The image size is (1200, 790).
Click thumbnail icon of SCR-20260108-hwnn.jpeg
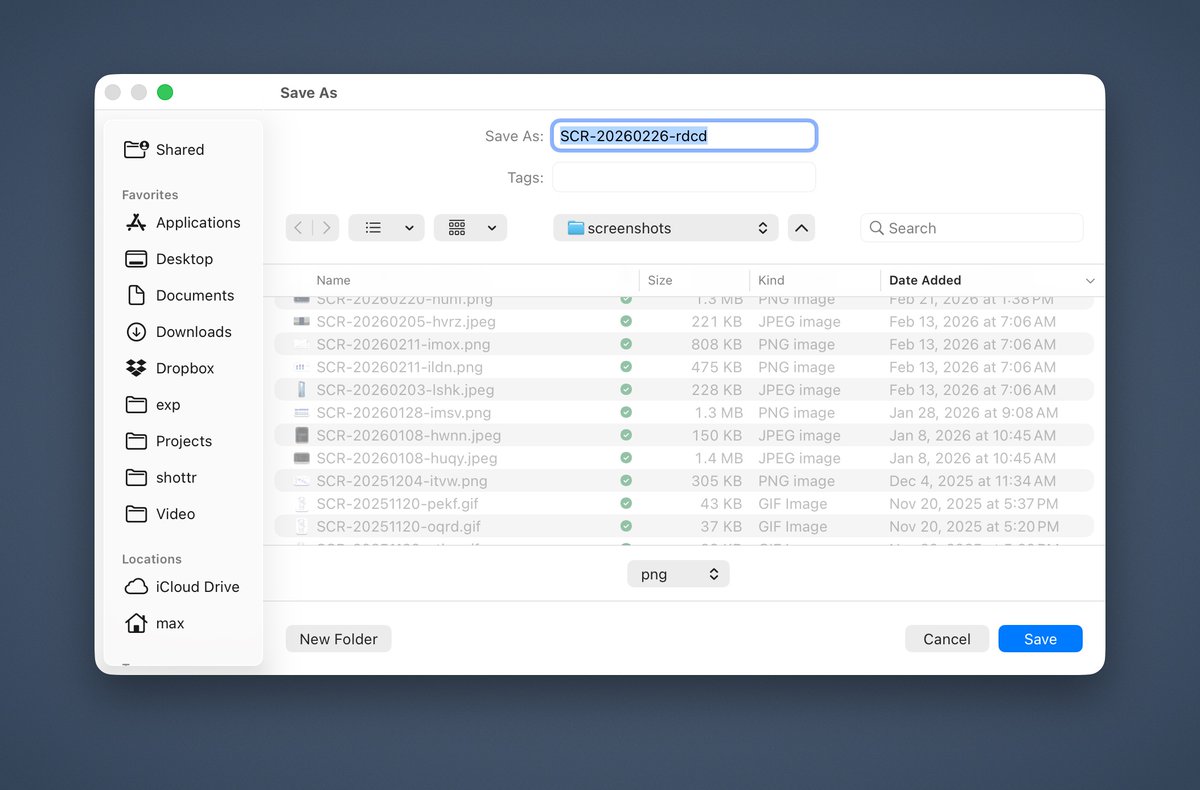coord(302,436)
